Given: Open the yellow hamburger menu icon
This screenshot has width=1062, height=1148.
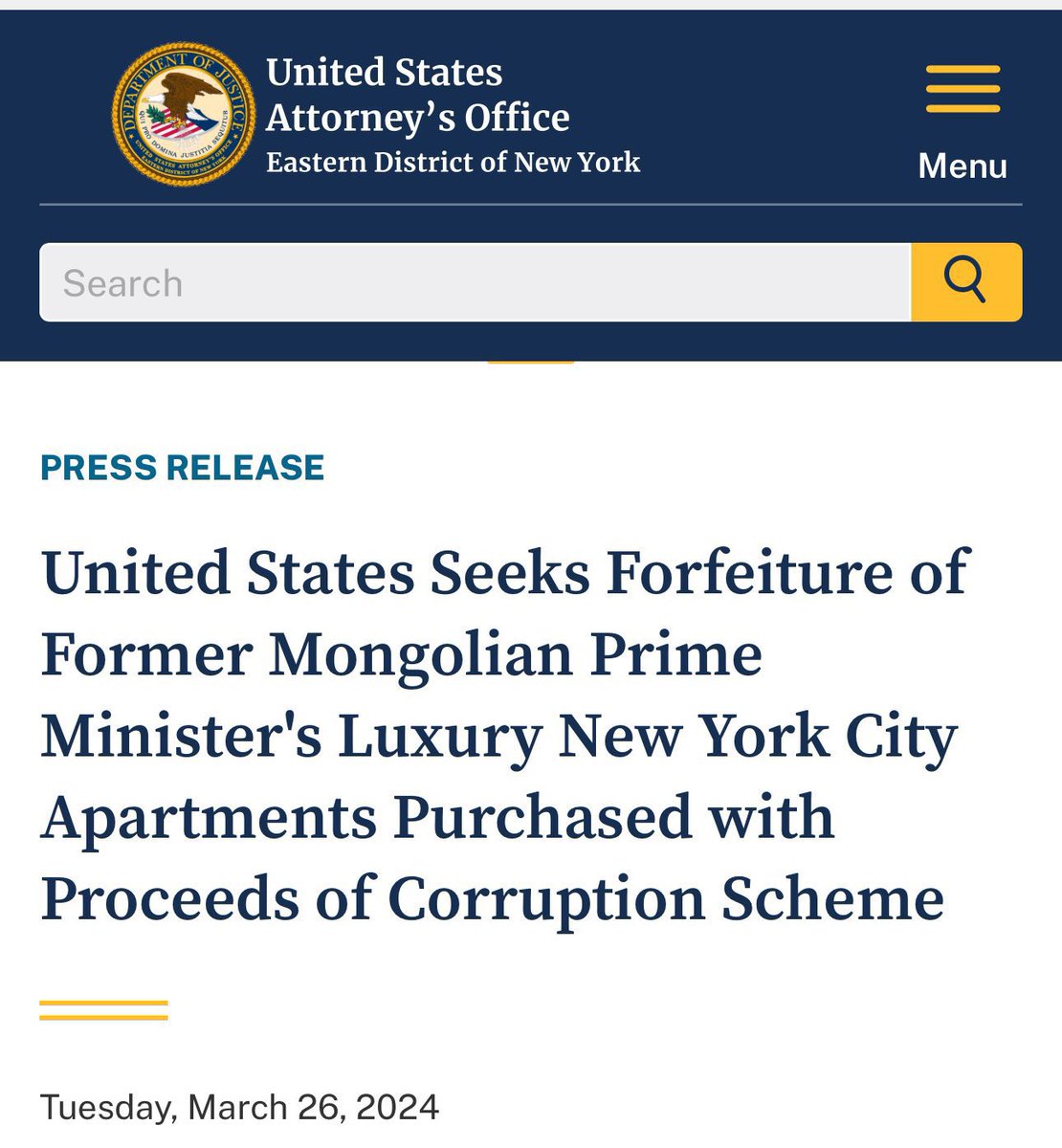Looking at the screenshot, I should tap(962, 89).
